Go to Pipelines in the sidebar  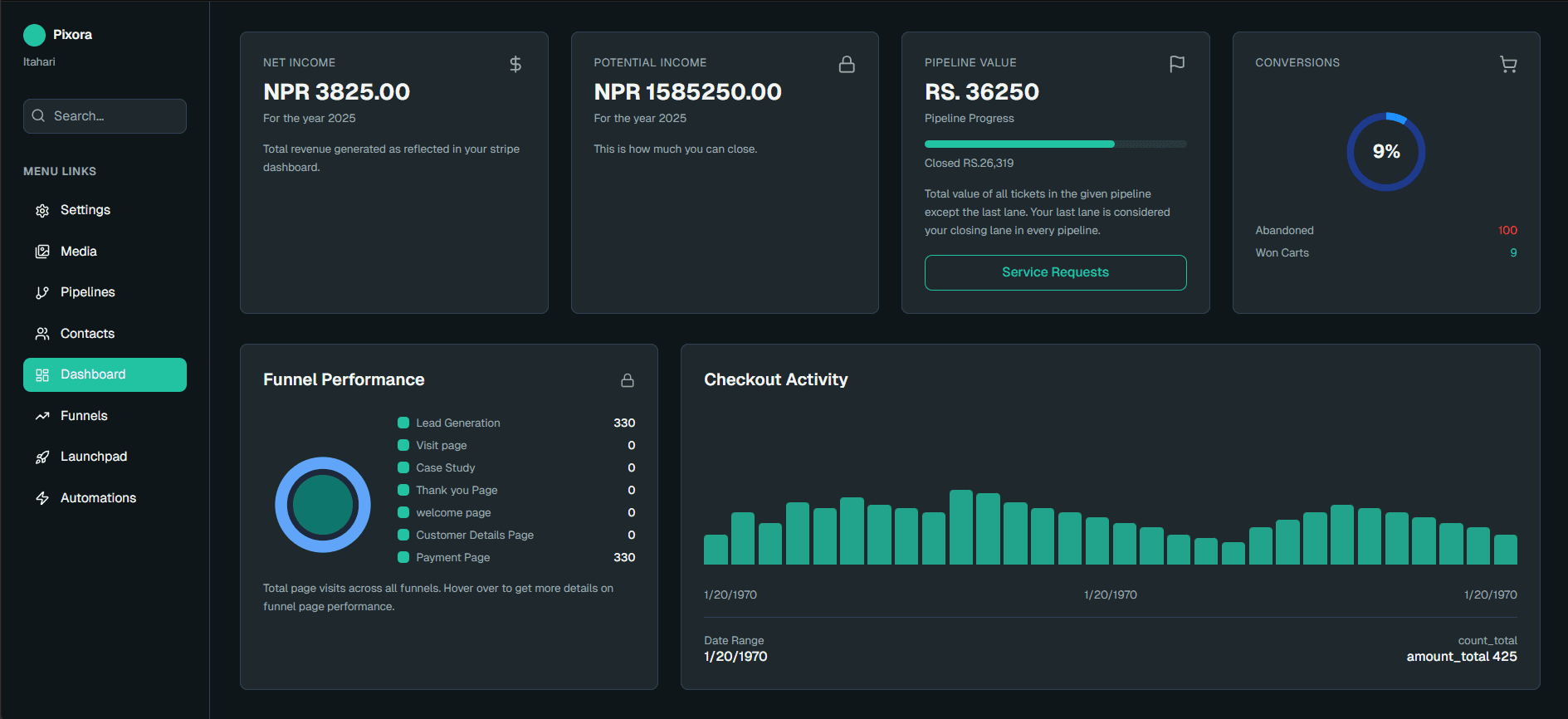[87, 292]
